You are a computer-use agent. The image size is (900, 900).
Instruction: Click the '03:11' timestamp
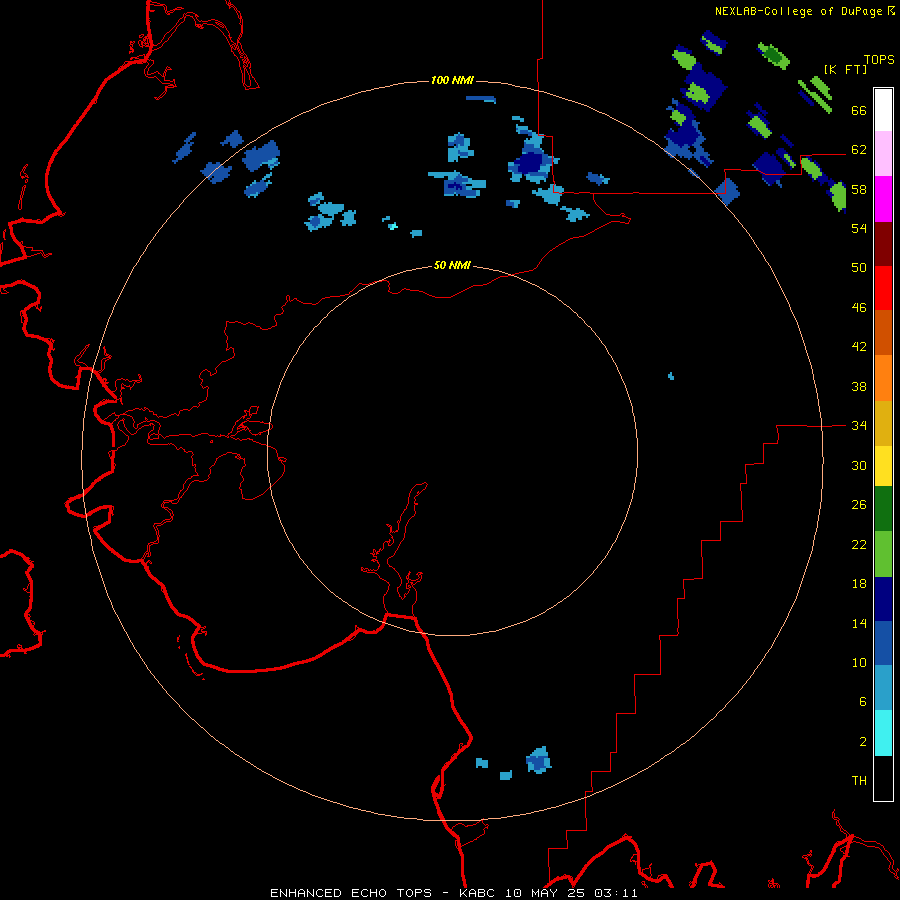pos(615,893)
